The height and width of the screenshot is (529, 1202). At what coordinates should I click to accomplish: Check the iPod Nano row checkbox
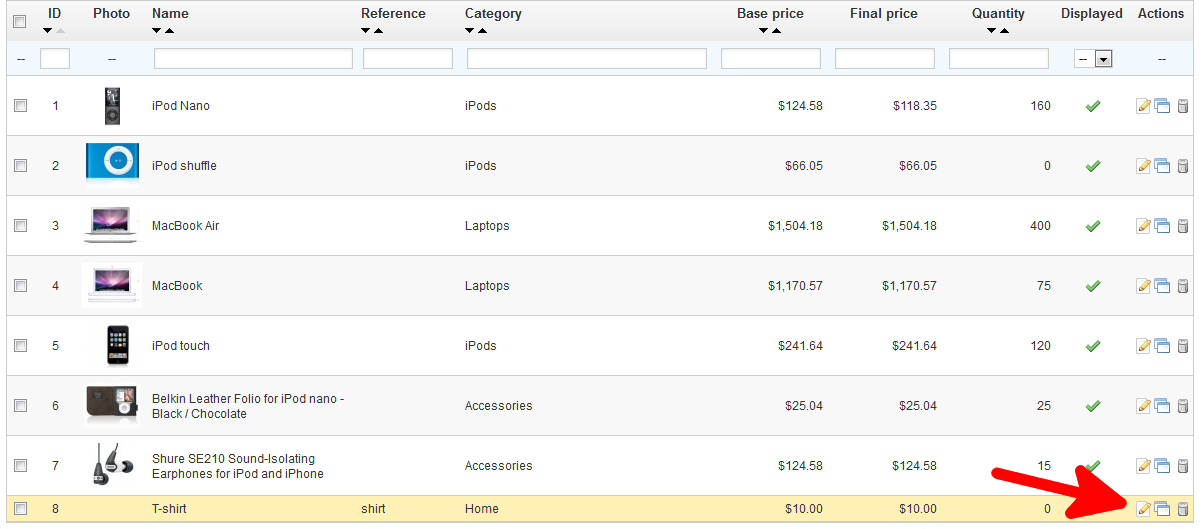(20, 106)
